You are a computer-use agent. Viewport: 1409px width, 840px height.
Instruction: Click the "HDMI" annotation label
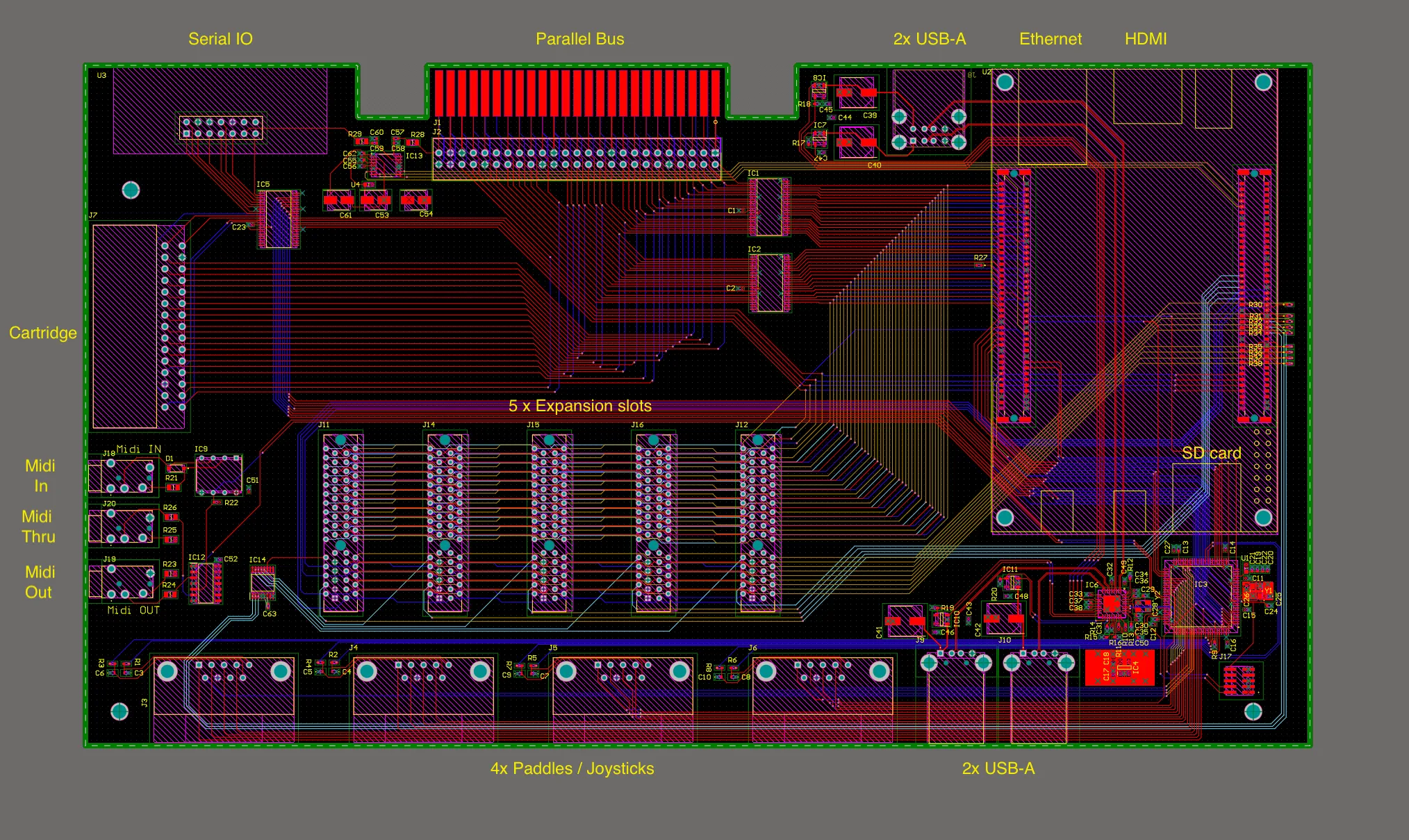1146,39
